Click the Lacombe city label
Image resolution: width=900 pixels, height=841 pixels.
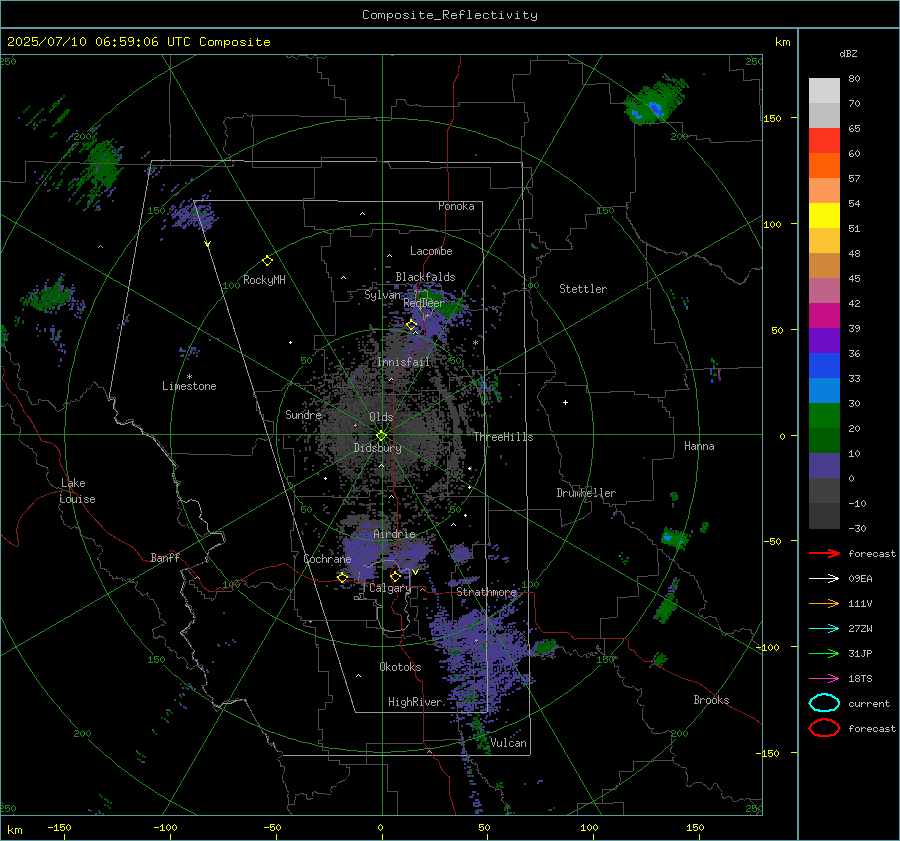coord(431,251)
